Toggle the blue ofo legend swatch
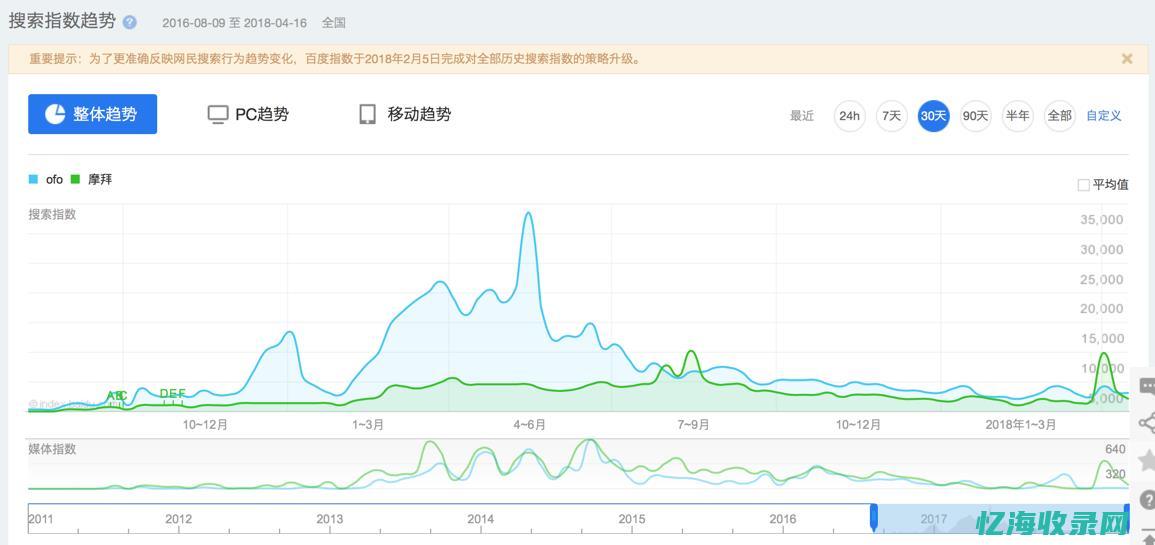This screenshot has width=1155, height=545. click(x=33, y=179)
